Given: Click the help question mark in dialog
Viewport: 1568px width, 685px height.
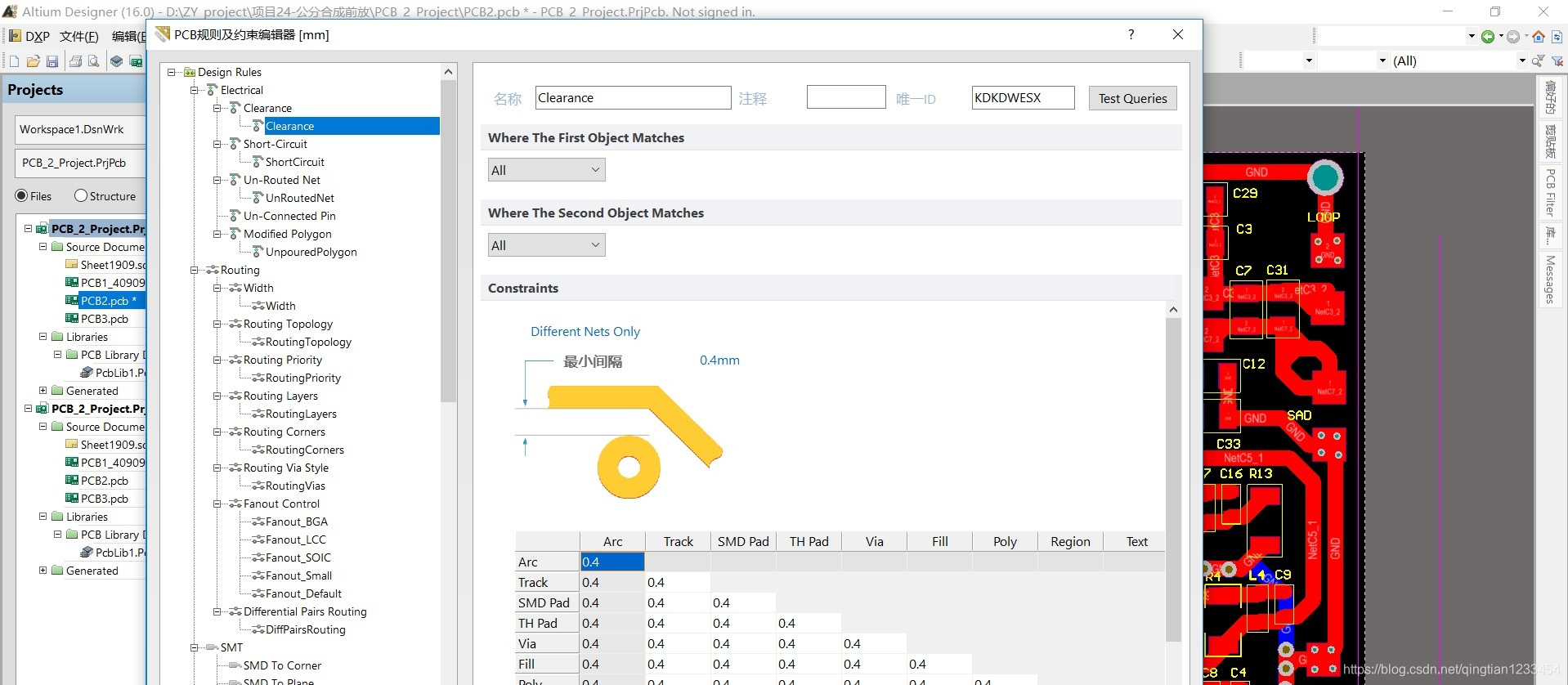Looking at the screenshot, I should coord(1131,34).
